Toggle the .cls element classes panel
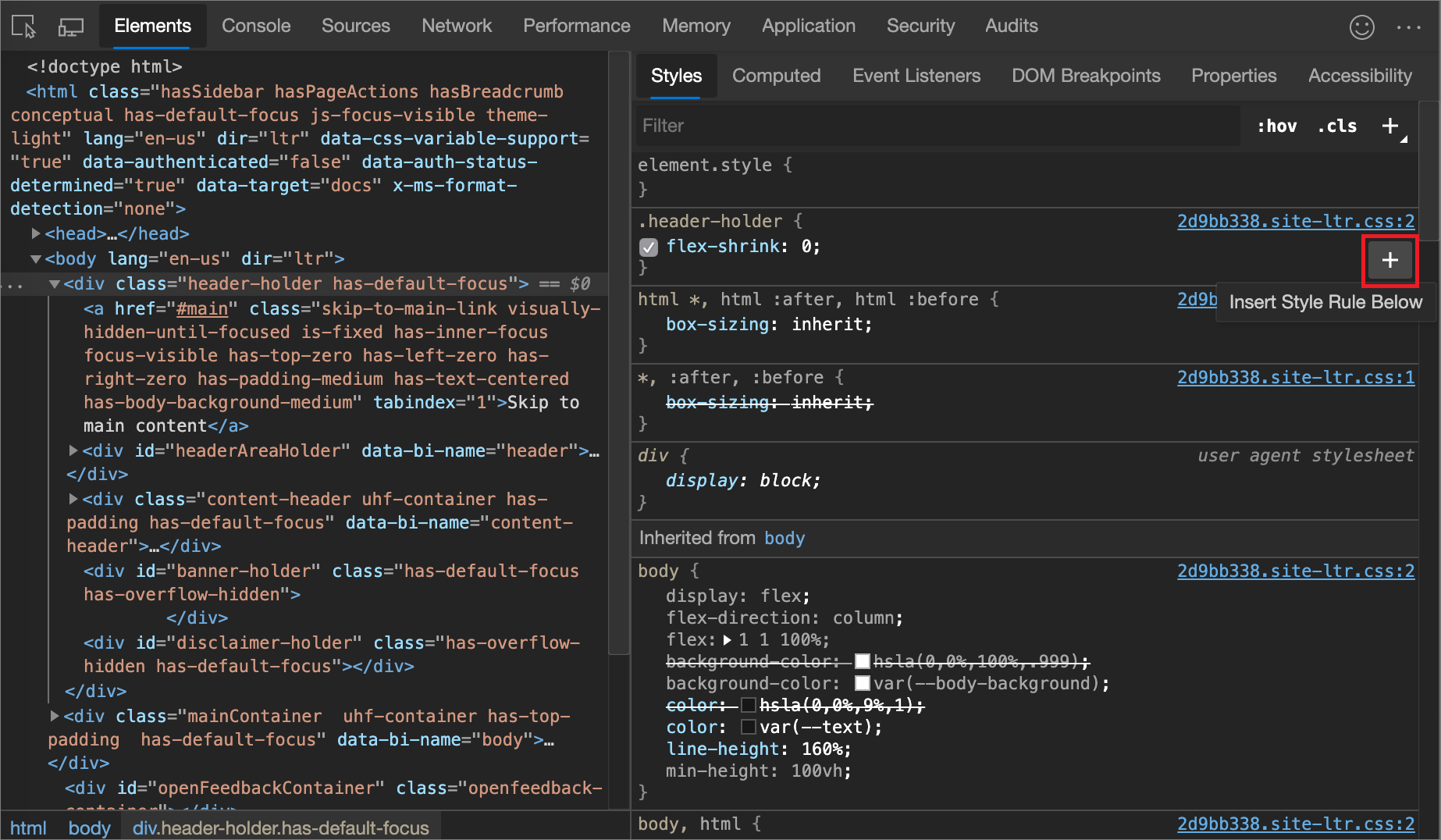1441x840 pixels. (1337, 126)
